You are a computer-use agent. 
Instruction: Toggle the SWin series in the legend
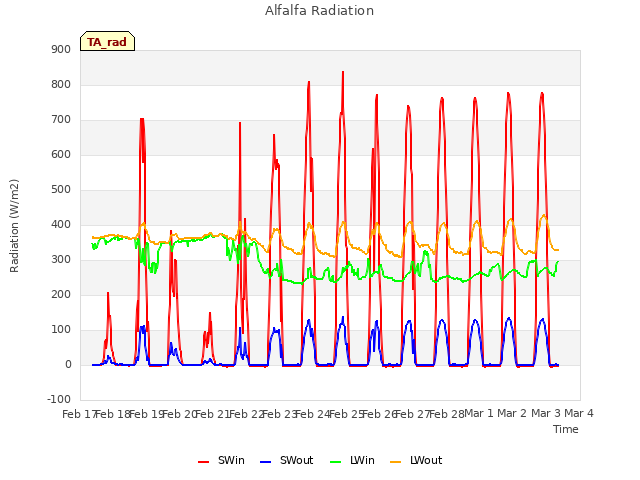(x=221, y=460)
